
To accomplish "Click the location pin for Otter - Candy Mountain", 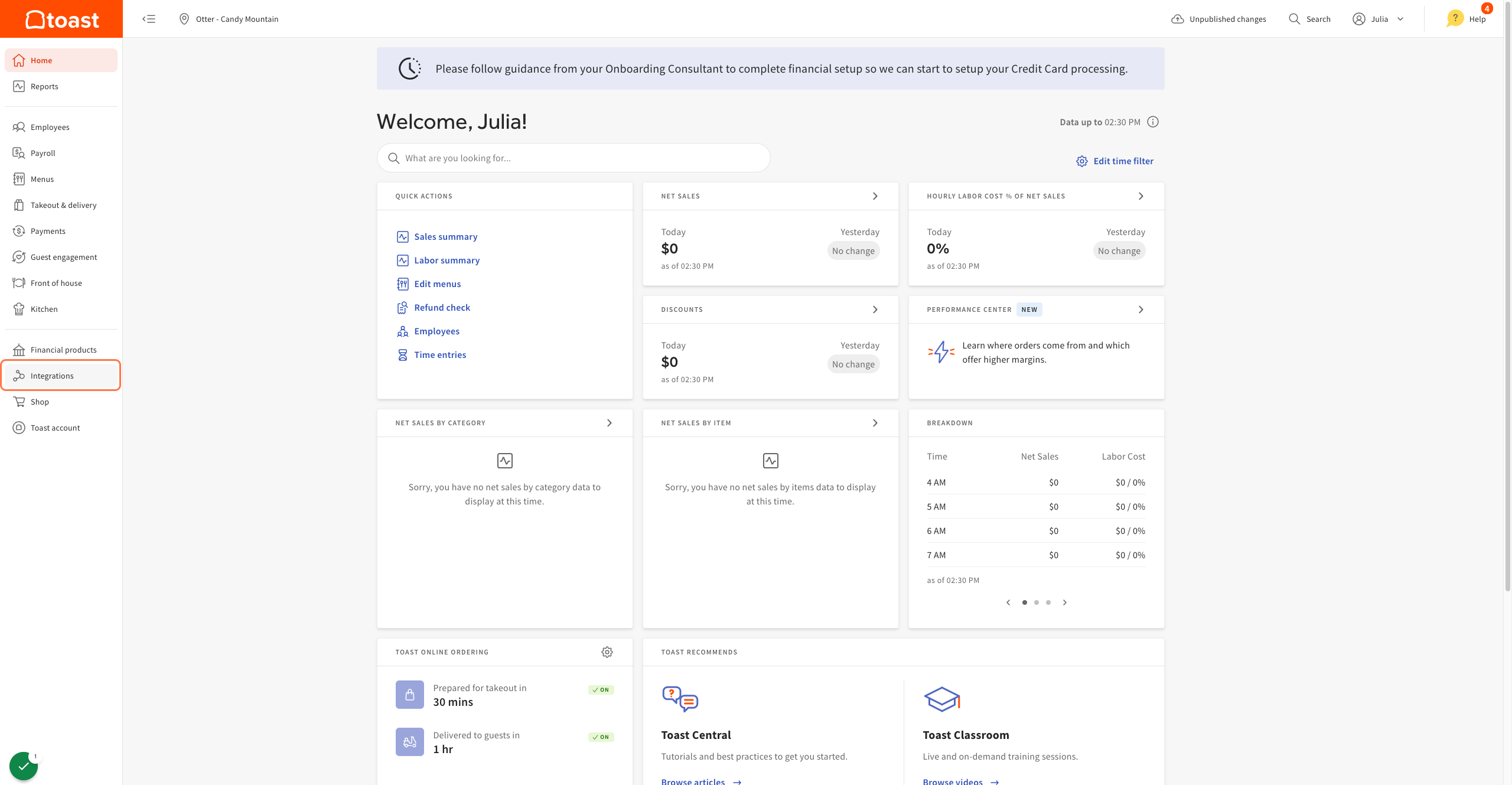I will tap(184, 19).
